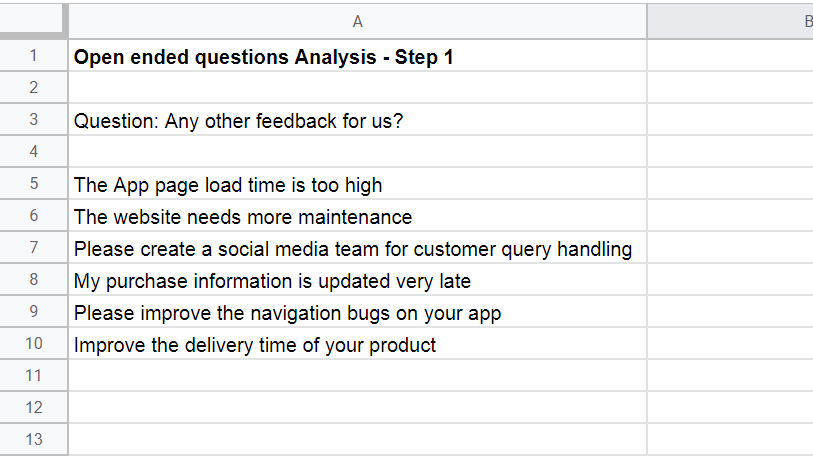Select row 3 header
Image resolution: width=813 pixels, height=456 pixels.
tap(33, 119)
